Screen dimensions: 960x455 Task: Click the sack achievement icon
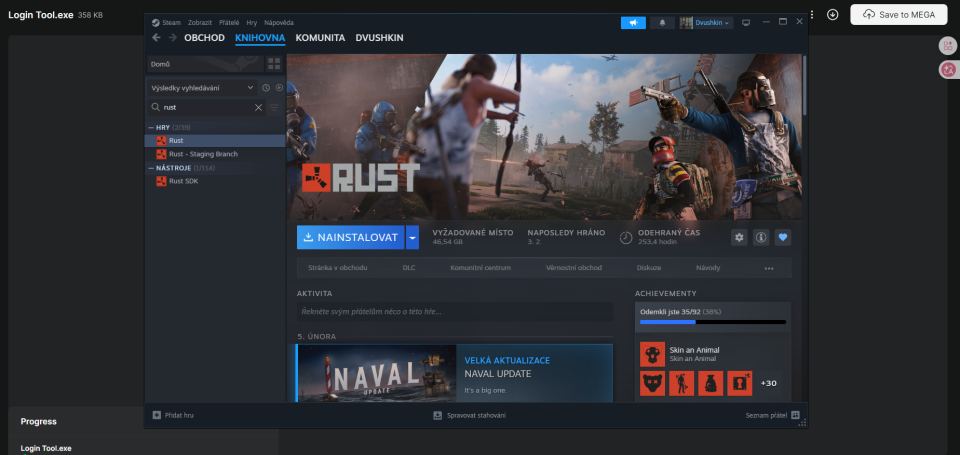pyautogui.click(x=710, y=383)
